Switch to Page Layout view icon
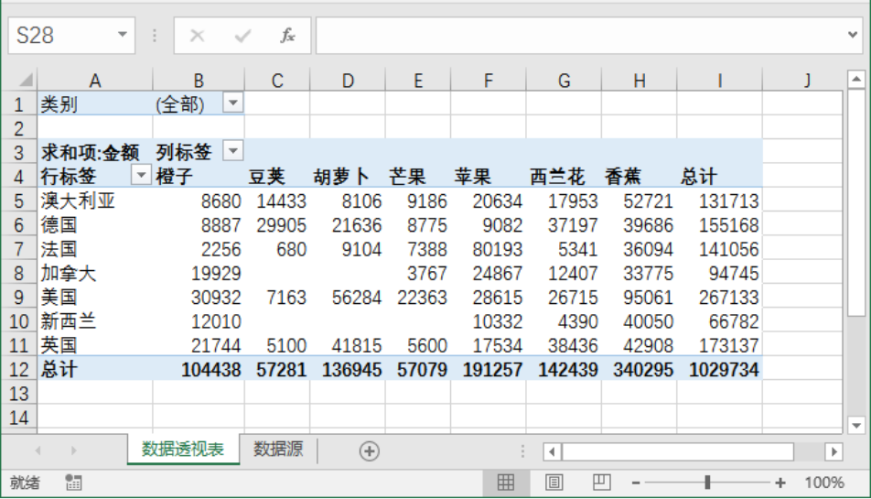This screenshot has width=871, height=499. (554, 482)
